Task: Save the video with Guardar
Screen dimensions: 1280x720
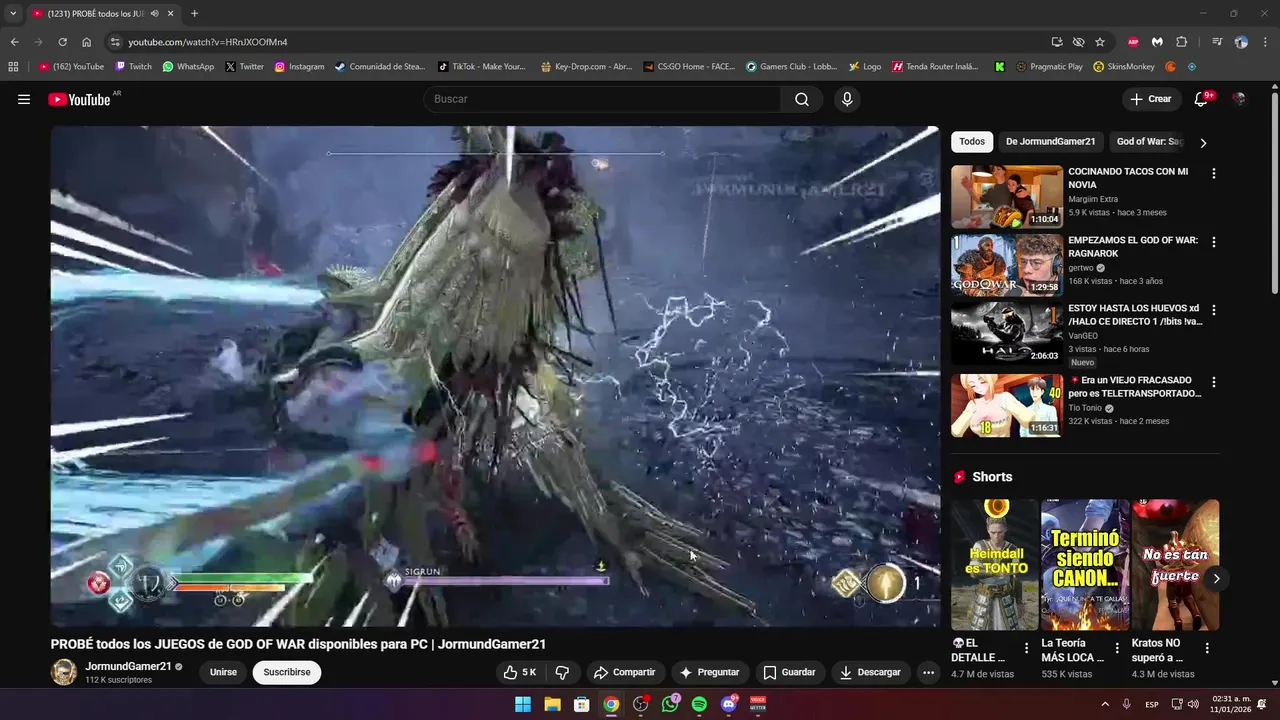Action: coord(789,672)
